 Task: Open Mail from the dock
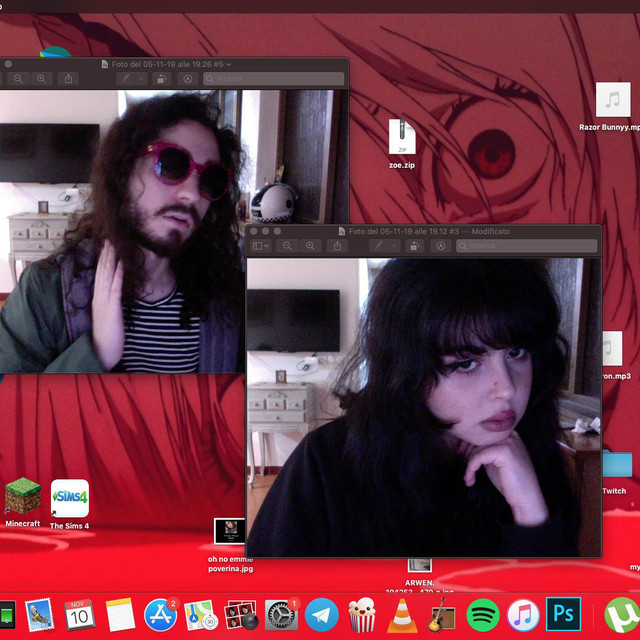(39, 615)
